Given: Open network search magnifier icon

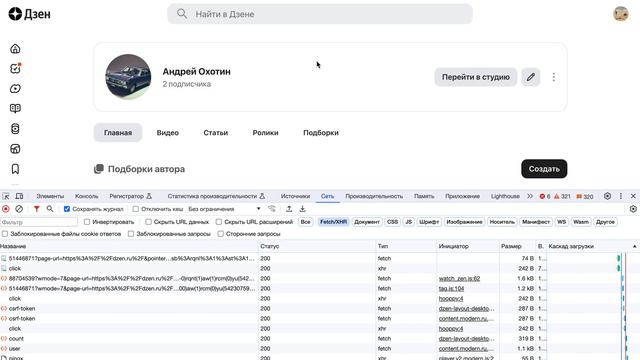Looking at the screenshot, I should pyautogui.click(x=50, y=209).
